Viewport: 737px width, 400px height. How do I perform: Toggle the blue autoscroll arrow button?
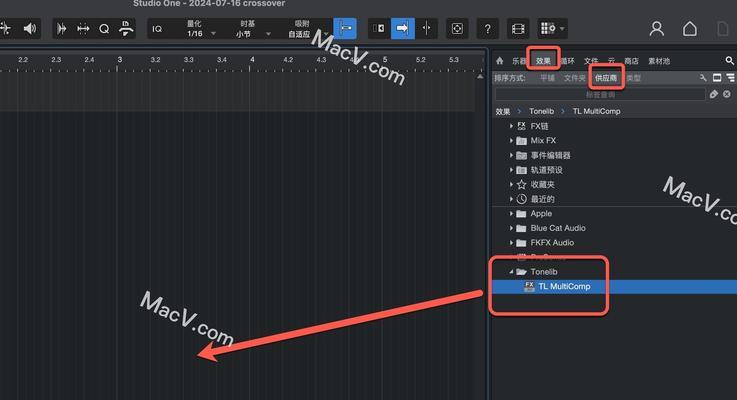[402, 29]
